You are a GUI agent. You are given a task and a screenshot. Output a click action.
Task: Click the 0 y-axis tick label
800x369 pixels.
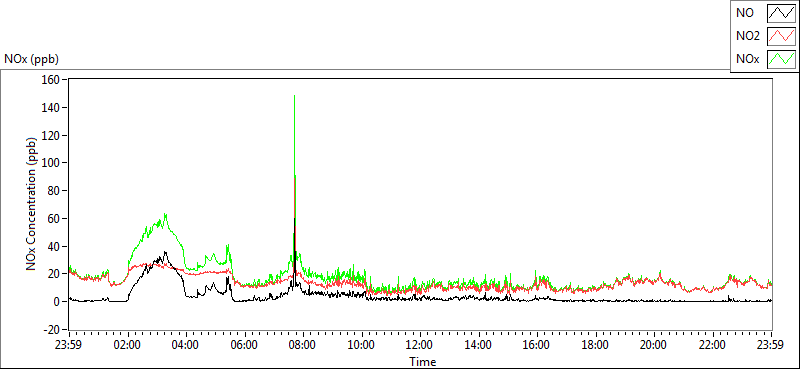(58, 302)
